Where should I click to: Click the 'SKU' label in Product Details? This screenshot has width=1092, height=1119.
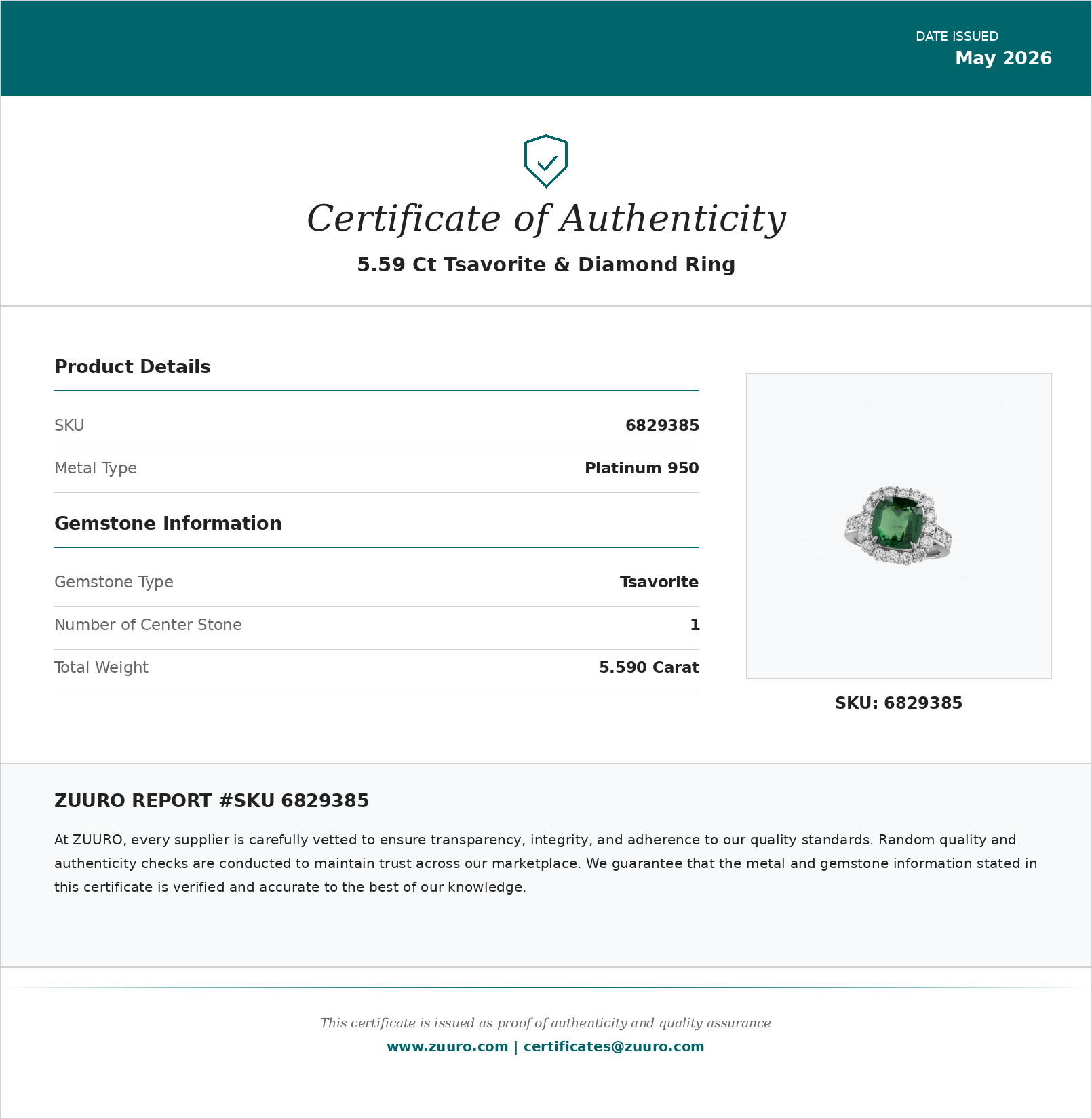click(69, 425)
